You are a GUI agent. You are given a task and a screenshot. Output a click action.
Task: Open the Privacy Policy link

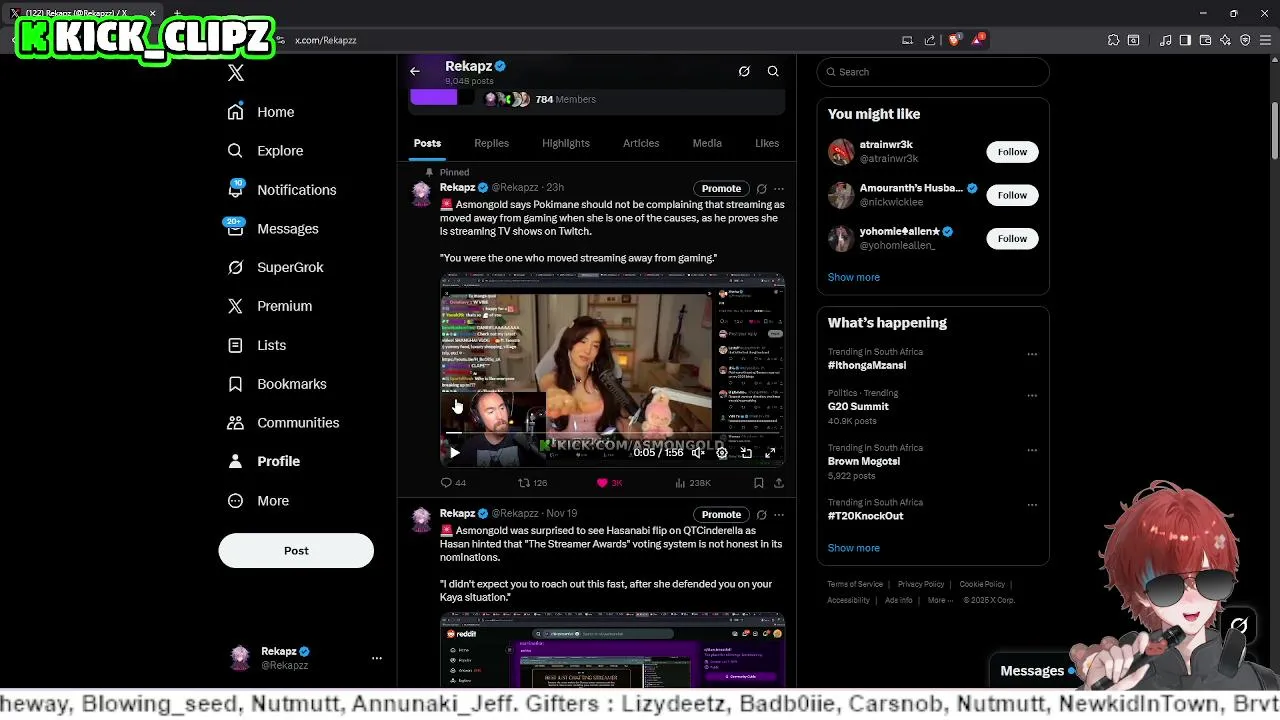coord(921,584)
